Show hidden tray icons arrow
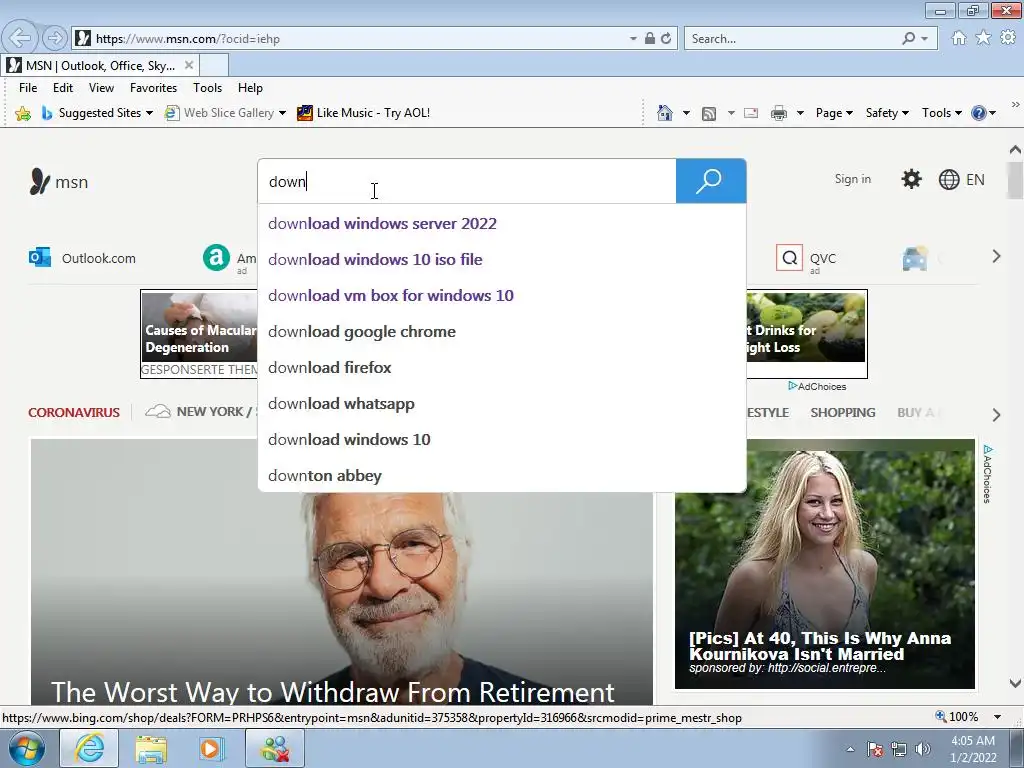The image size is (1024, 768). tap(850, 750)
